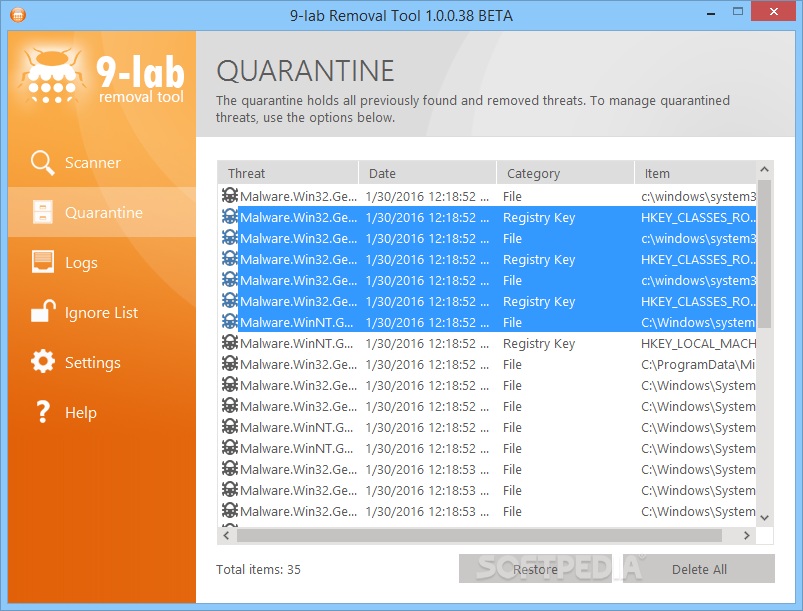Image resolution: width=803 pixels, height=611 pixels.
Task: Click the vertical scrollbar up arrow
Action: click(x=765, y=170)
